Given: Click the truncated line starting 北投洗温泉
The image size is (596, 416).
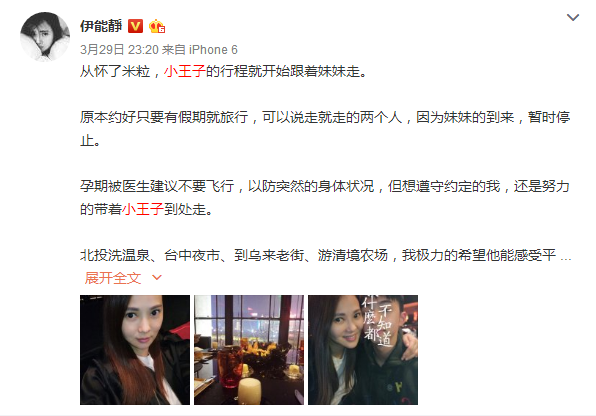Looking at the screenshot, I should click(318, 255).
